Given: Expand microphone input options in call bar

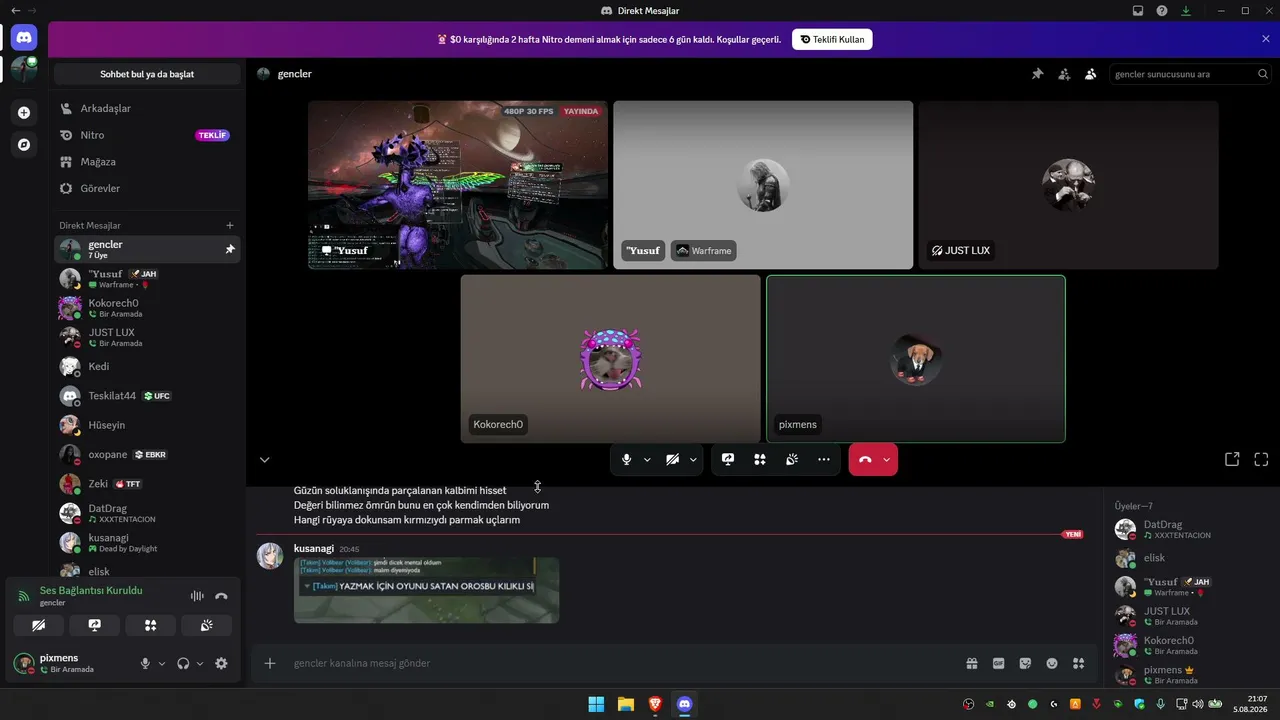Looking at the screenshot, I should (647, 460).
